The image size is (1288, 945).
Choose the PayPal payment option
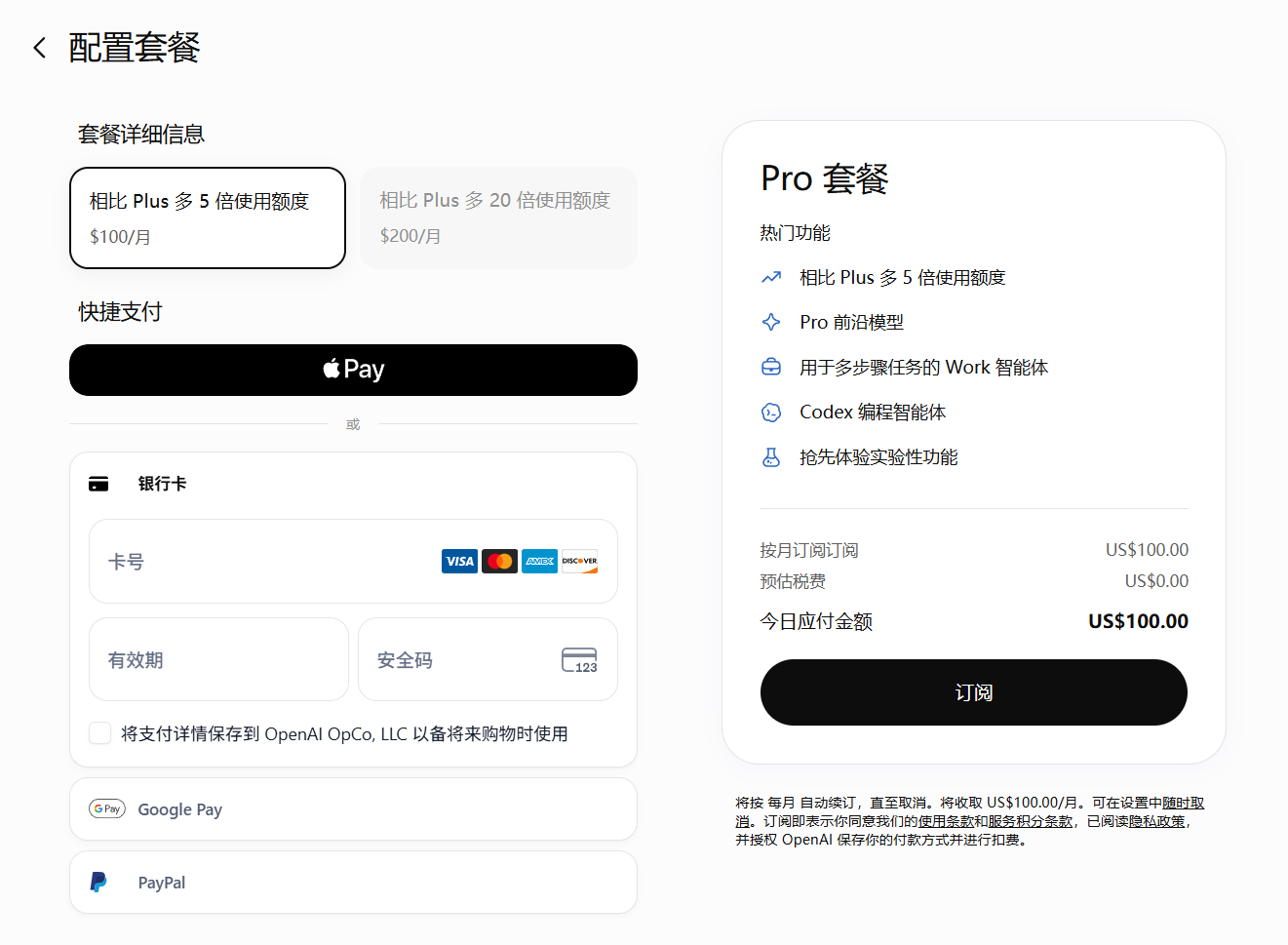point(353,883)
